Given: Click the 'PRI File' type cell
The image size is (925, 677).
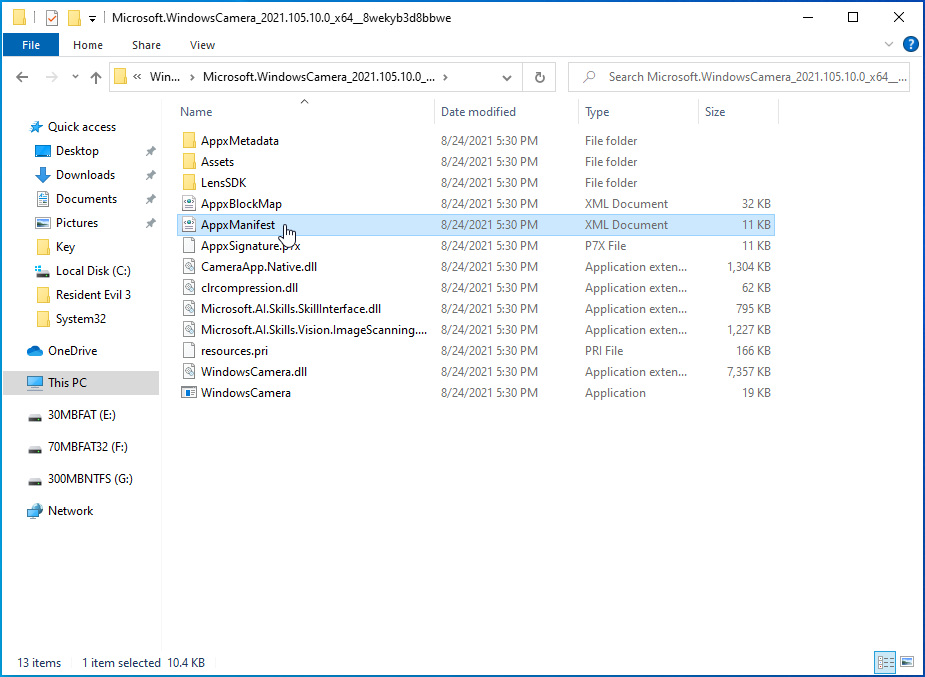Looking at the screenshot, I should coord(604,351).
